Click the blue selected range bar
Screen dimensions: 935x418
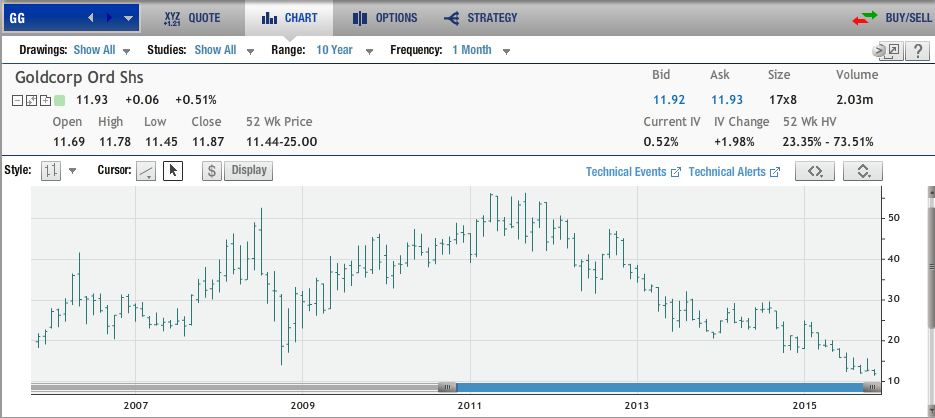pyautogui.click(x=660, y=387)
